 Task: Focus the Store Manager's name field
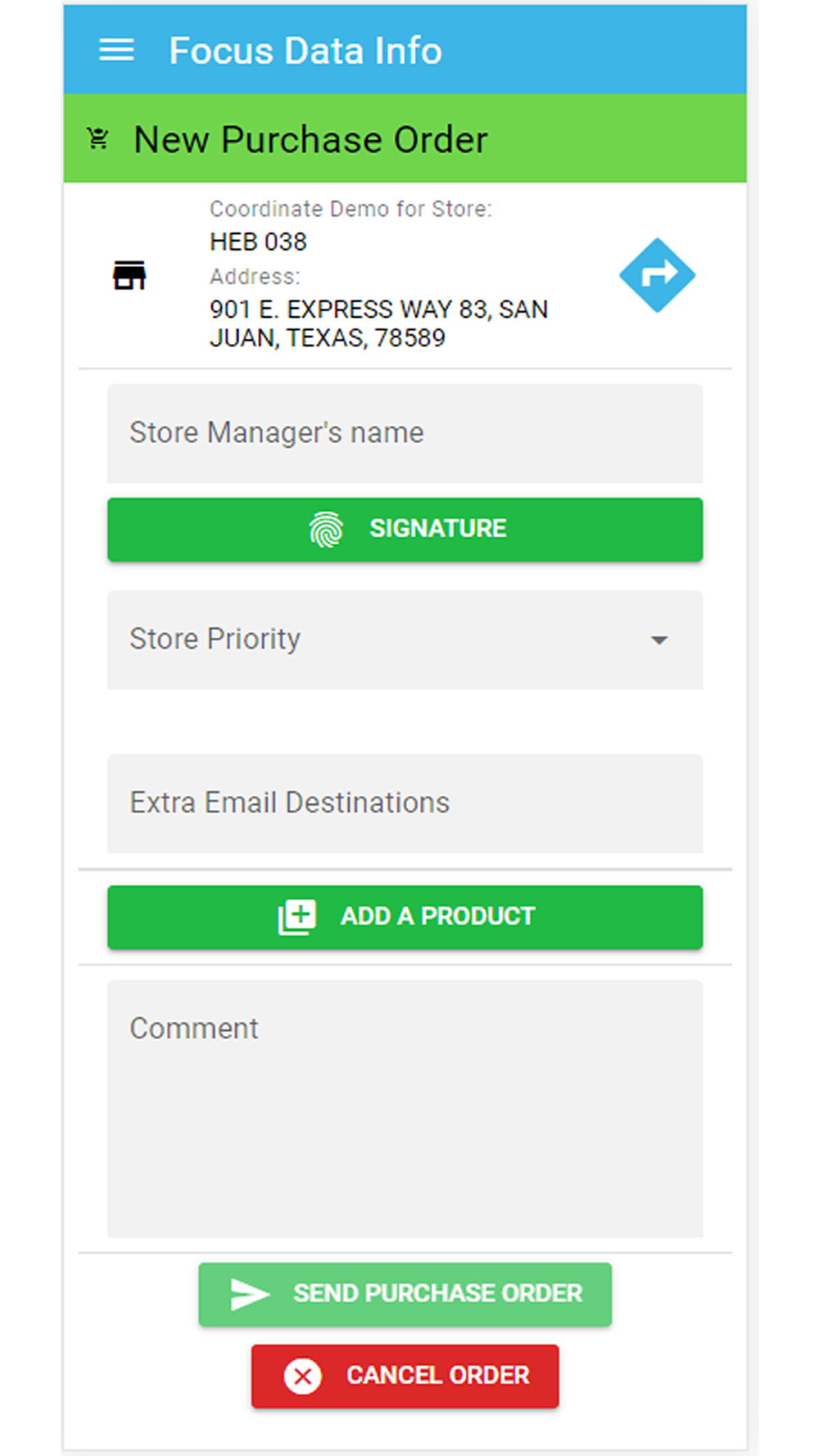[x=405, y=433]
